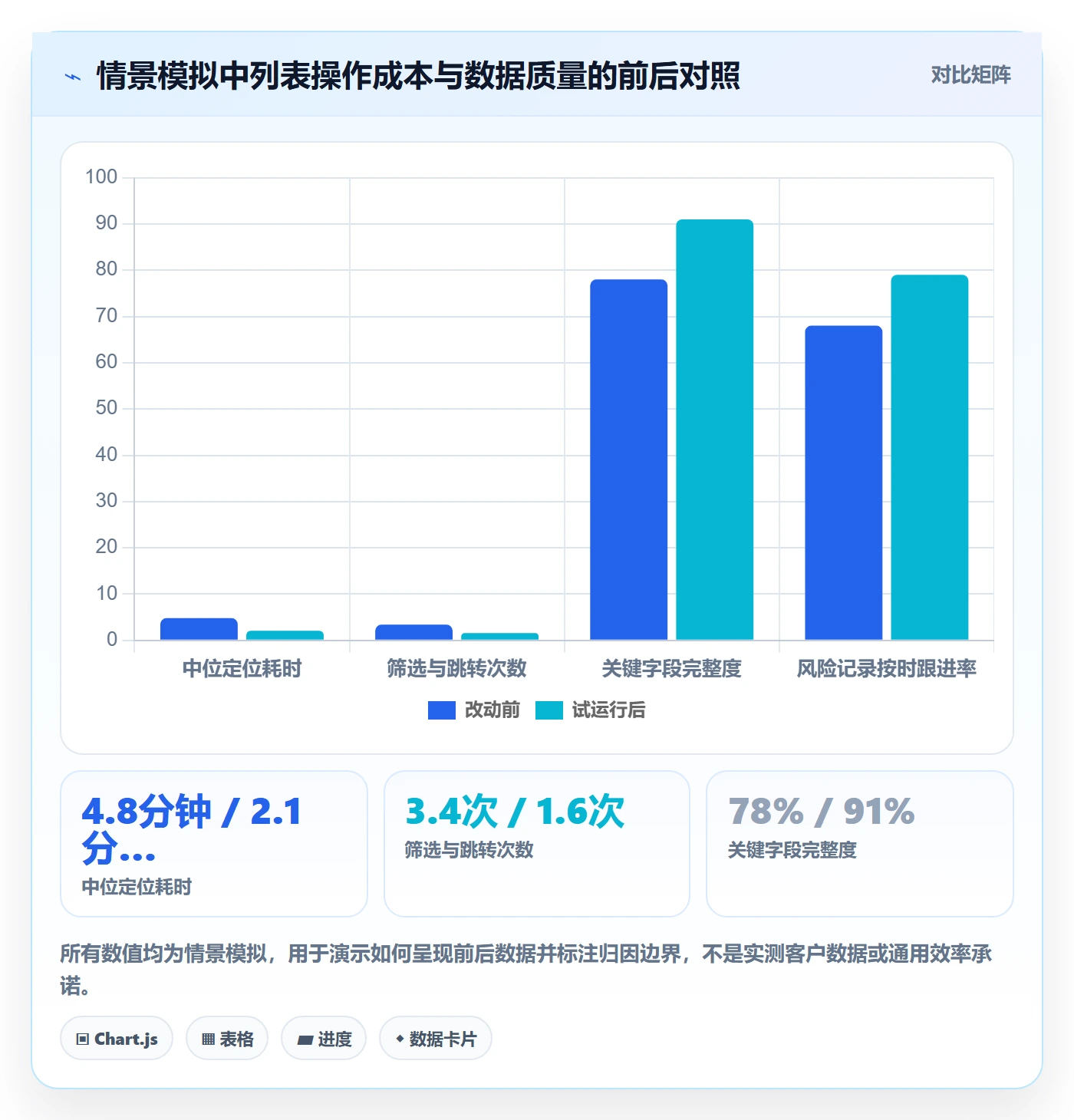Click the Chart.js chip icon

[83, 1039]
